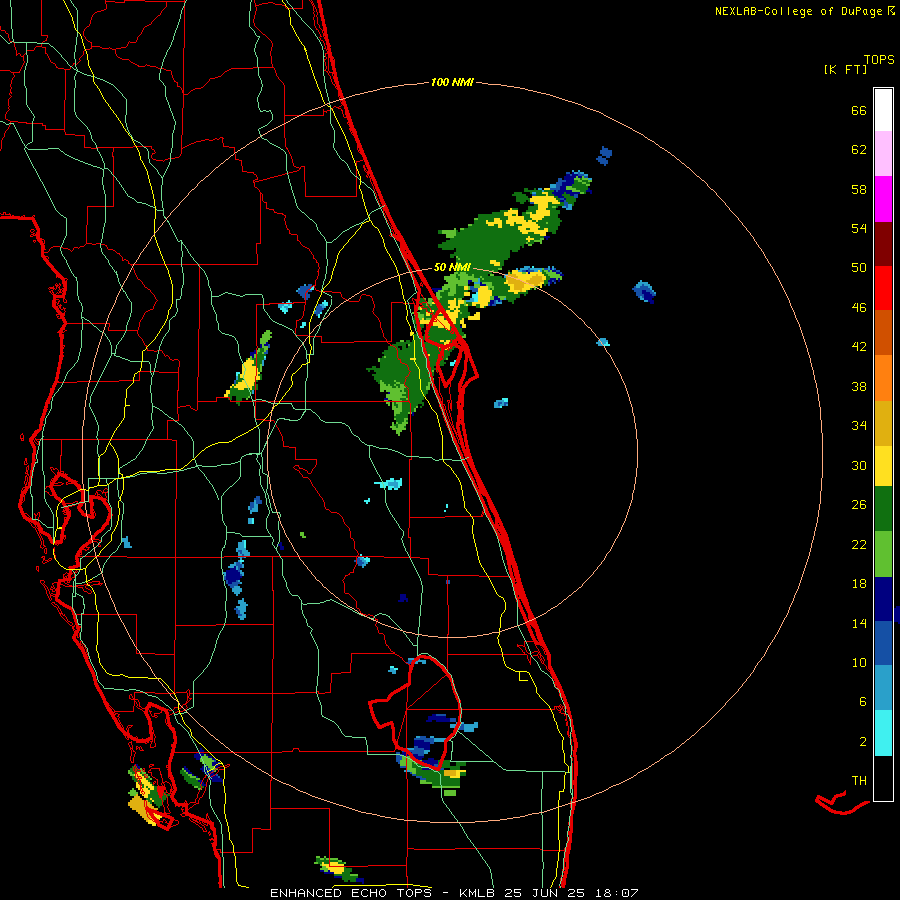Screen dimensions: 900x900
Task: Click the 38 legend value
Action: tap(859, 386)
